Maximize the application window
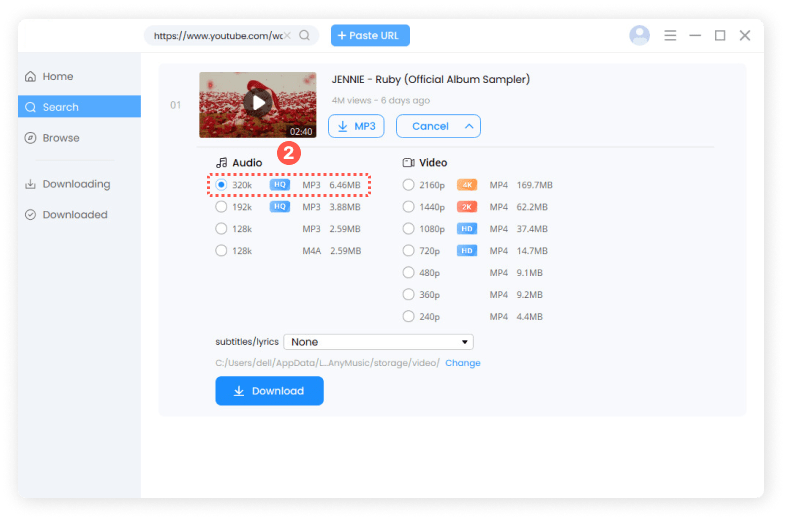Screen dimensions: 786x520 tap(720, 35)
